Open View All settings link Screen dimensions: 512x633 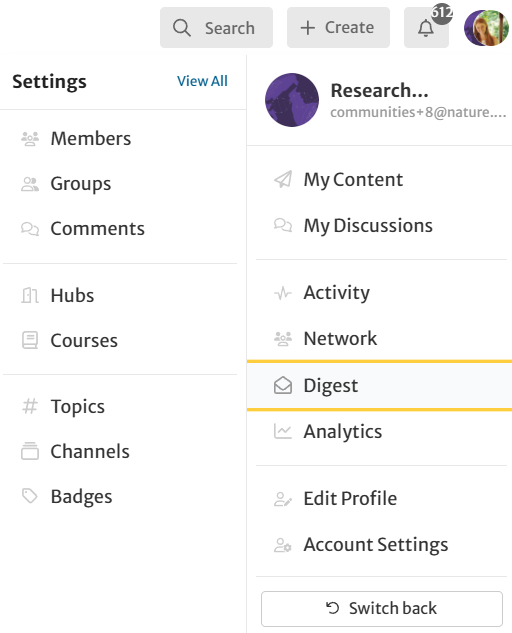click(x=202, y=81)
